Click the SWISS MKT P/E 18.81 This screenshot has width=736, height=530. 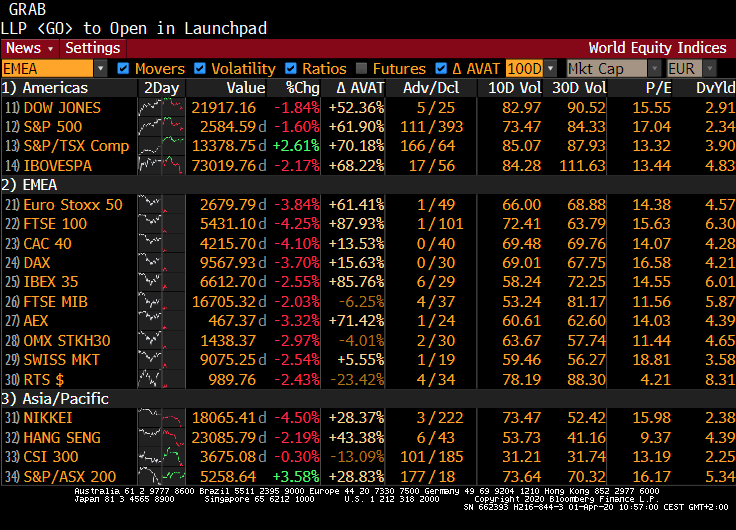pos(652,360)
